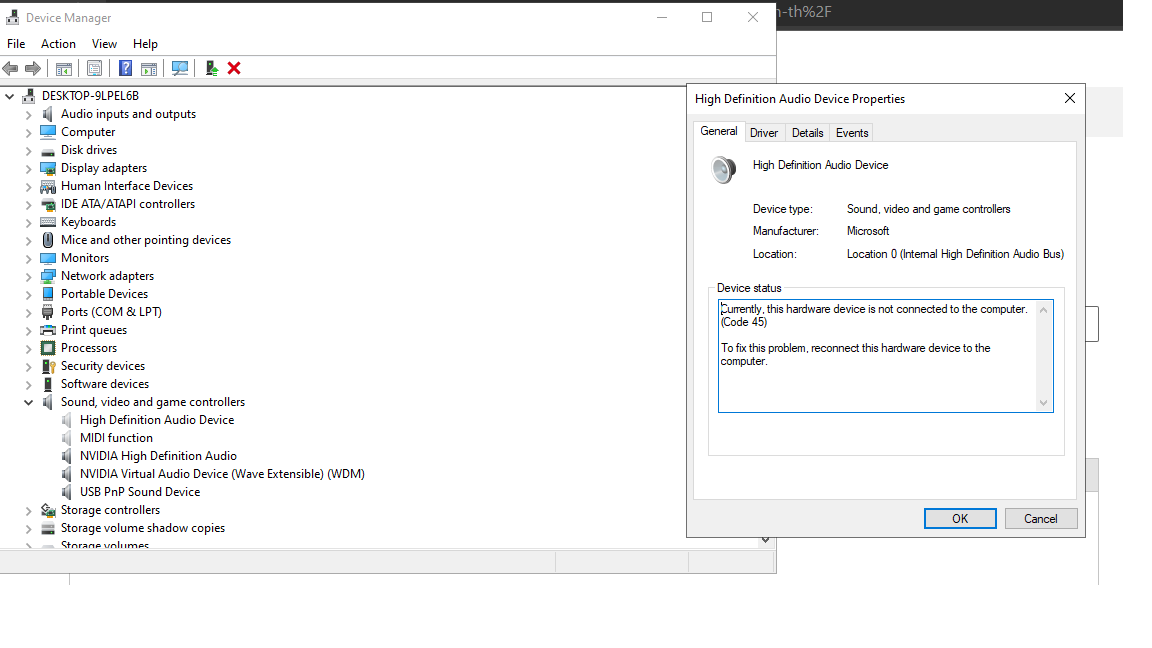
Task: Click the Human Interface Devices icon
Action: [x=48, y=187]
